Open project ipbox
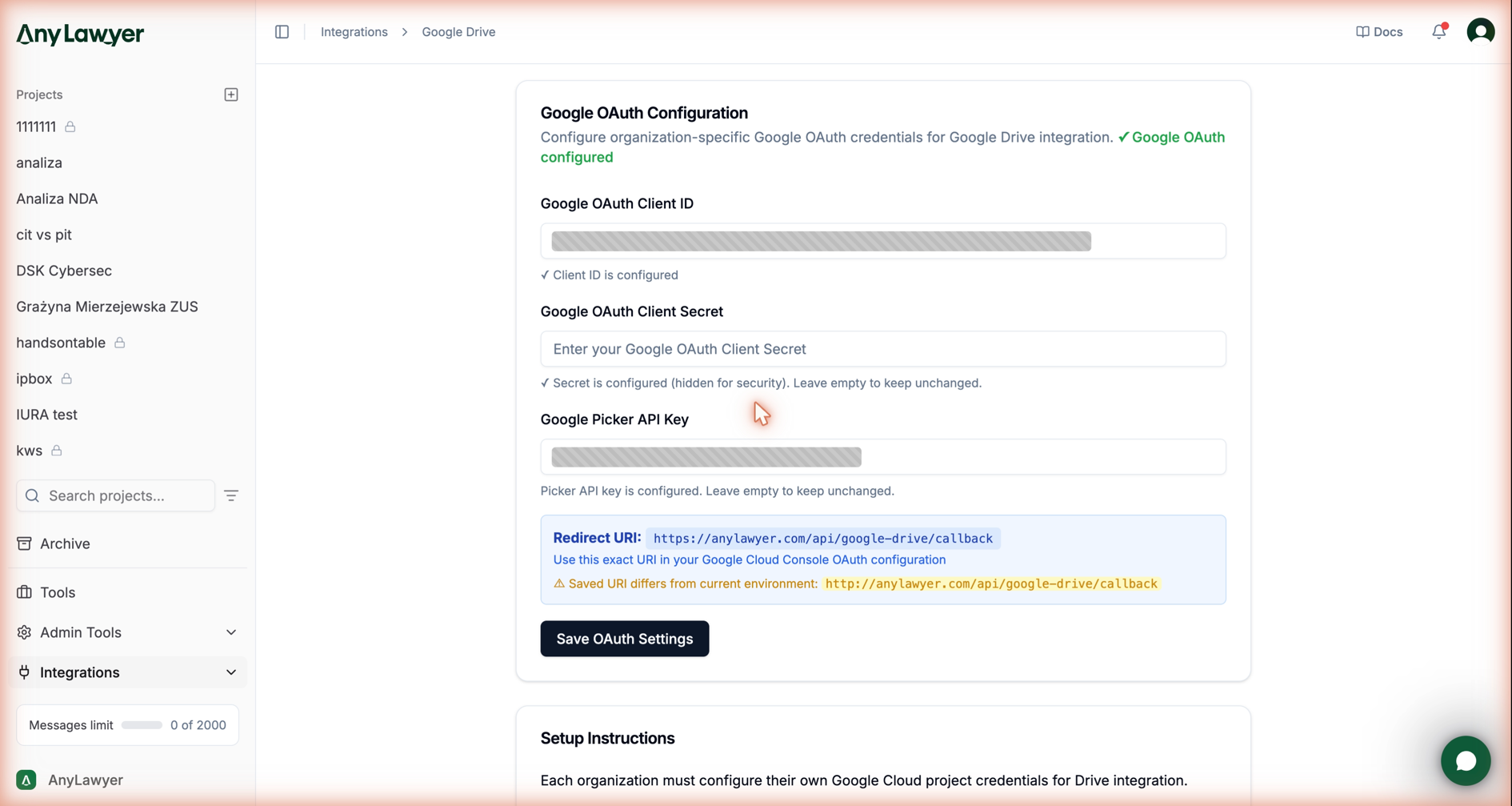Viewport: 1512px width, 806px height. pos(34,379)
